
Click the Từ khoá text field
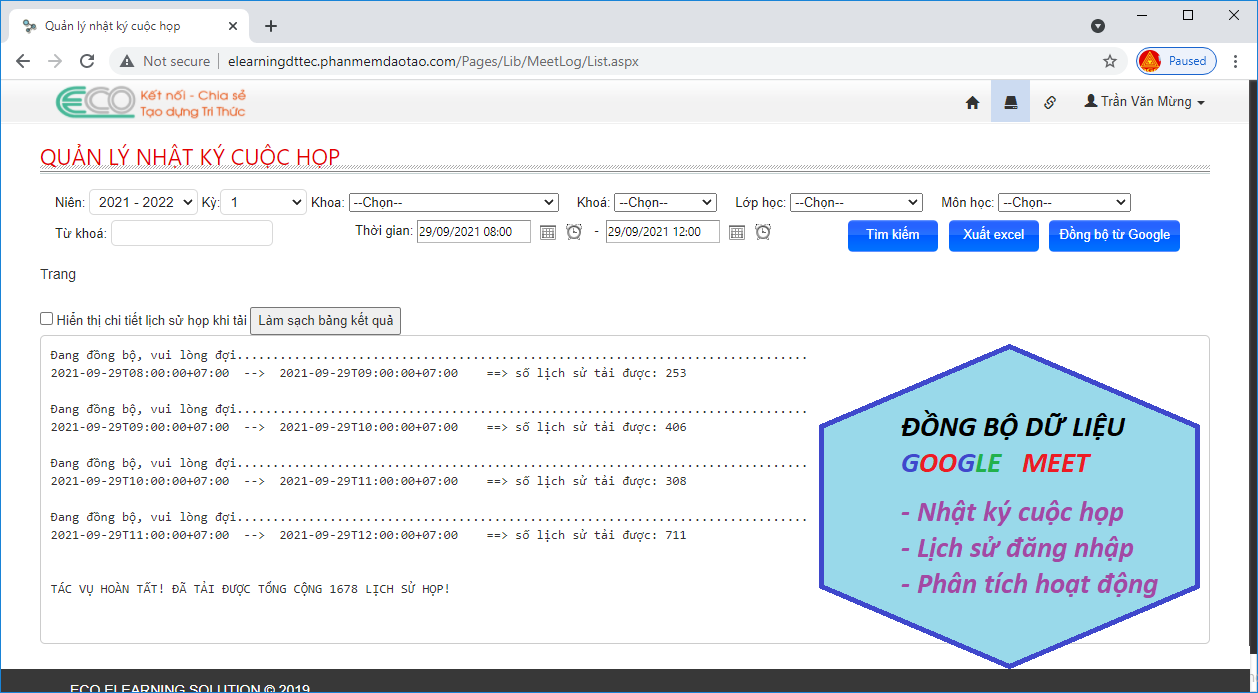(x=192, y=233)
